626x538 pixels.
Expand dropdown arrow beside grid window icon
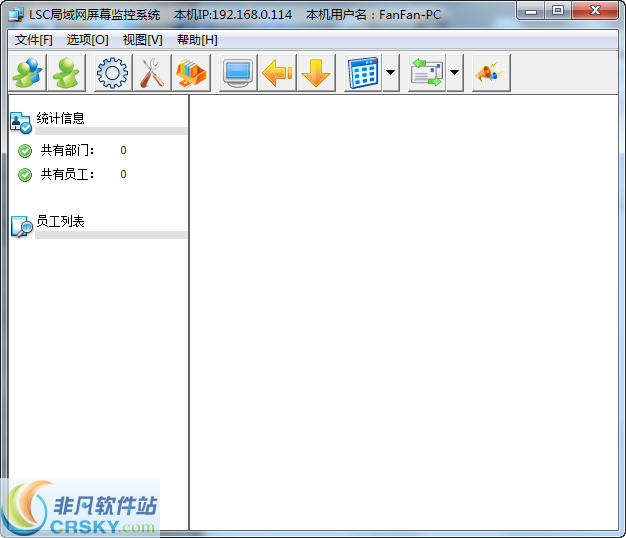391,73
